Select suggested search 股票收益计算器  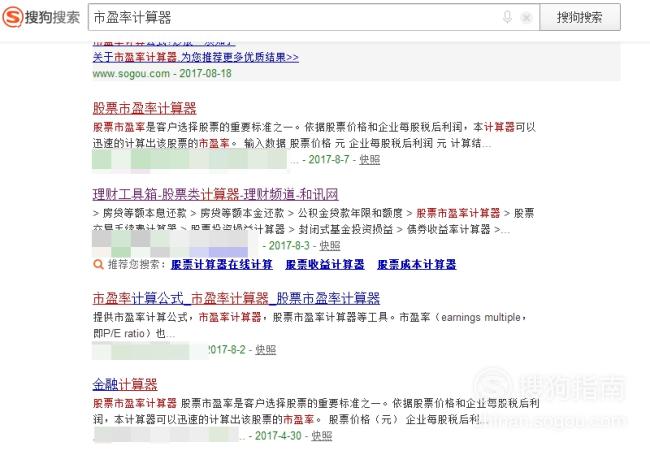325,264
